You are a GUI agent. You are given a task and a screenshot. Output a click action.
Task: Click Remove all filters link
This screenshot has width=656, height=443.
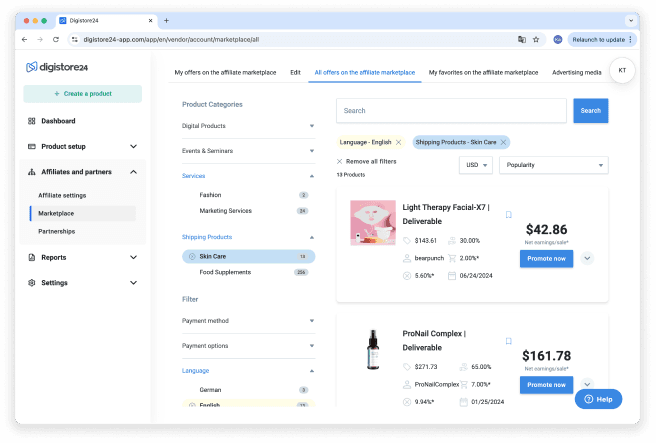[371, 161]
